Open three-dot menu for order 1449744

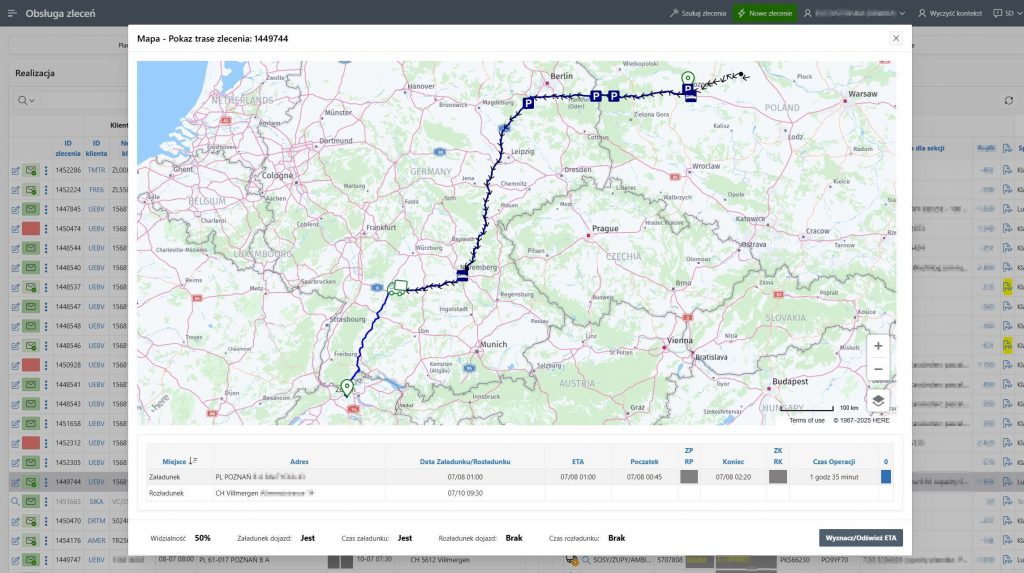[x=46, y=482]
